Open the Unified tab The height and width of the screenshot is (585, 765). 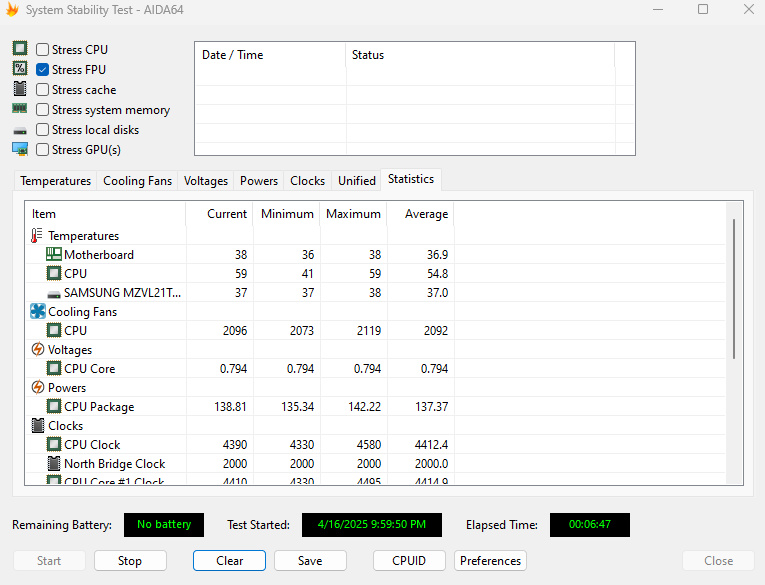pyautogui.click(x=357, y=181)
